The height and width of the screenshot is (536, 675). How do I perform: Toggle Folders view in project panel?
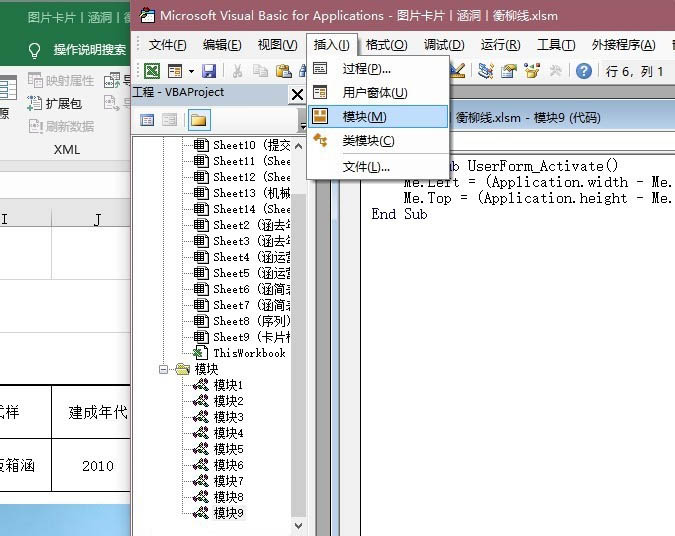[198, 120]
